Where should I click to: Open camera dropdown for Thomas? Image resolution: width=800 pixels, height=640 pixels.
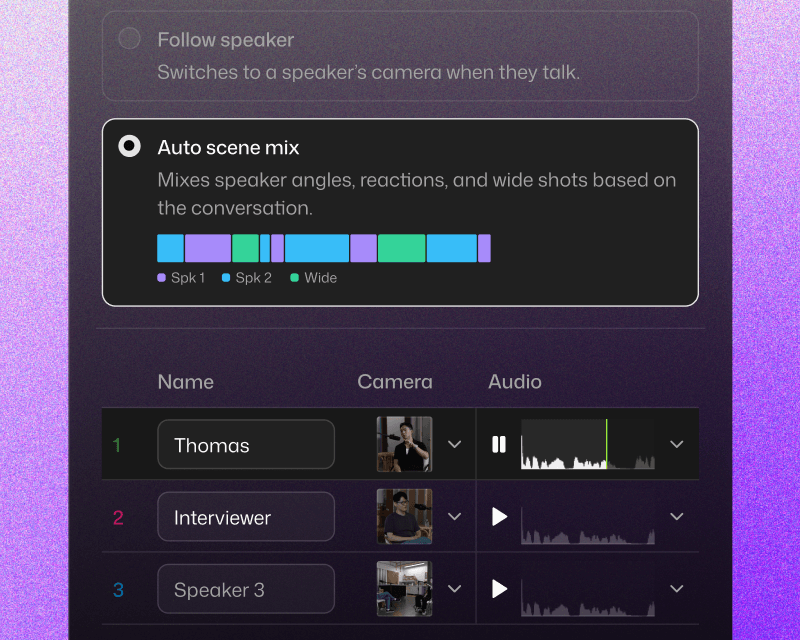tap(454, 444)
